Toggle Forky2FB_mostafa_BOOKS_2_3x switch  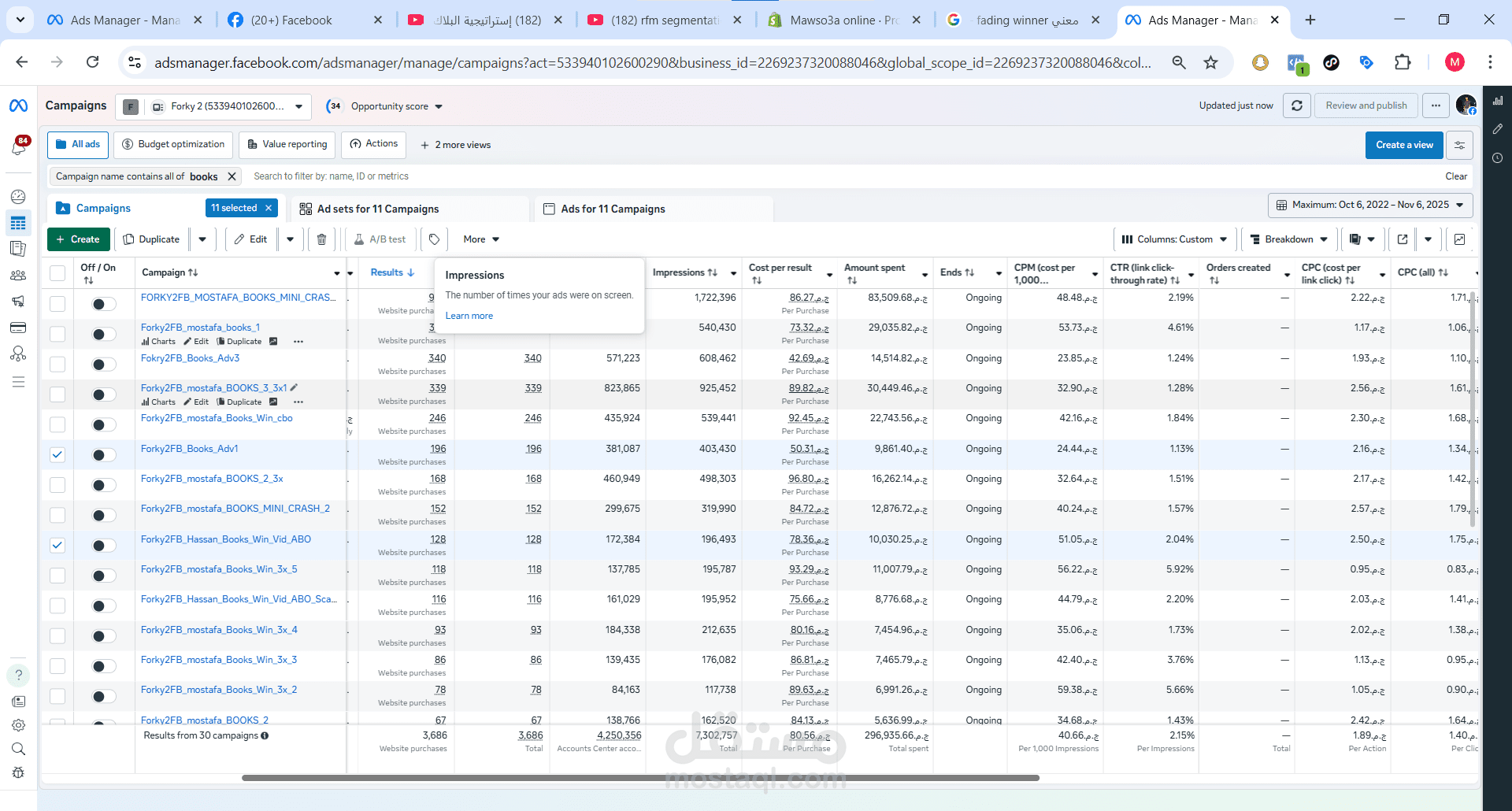(x=103, y=485)
